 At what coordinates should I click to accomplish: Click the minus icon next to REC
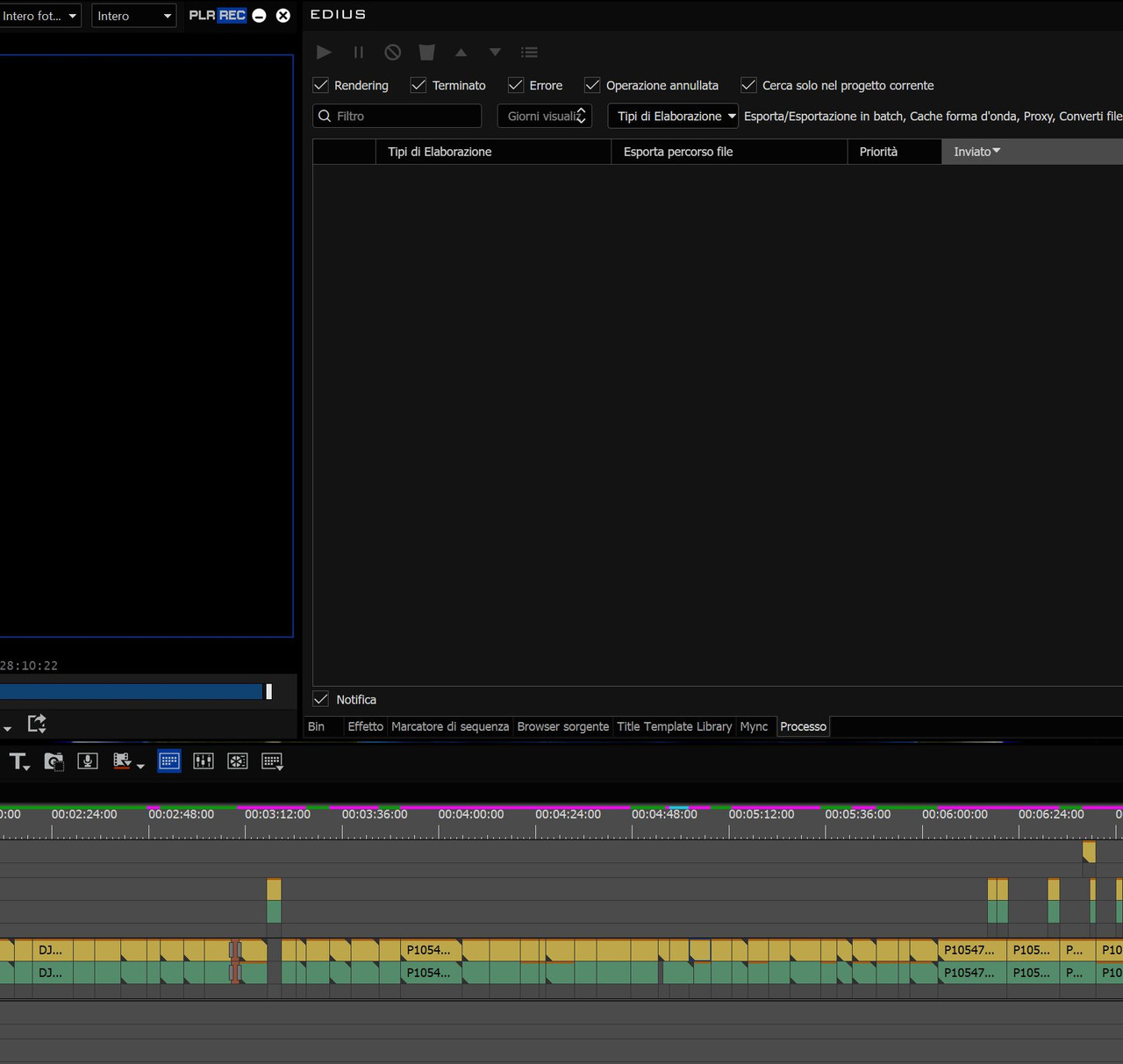click(x=260, y=16)
